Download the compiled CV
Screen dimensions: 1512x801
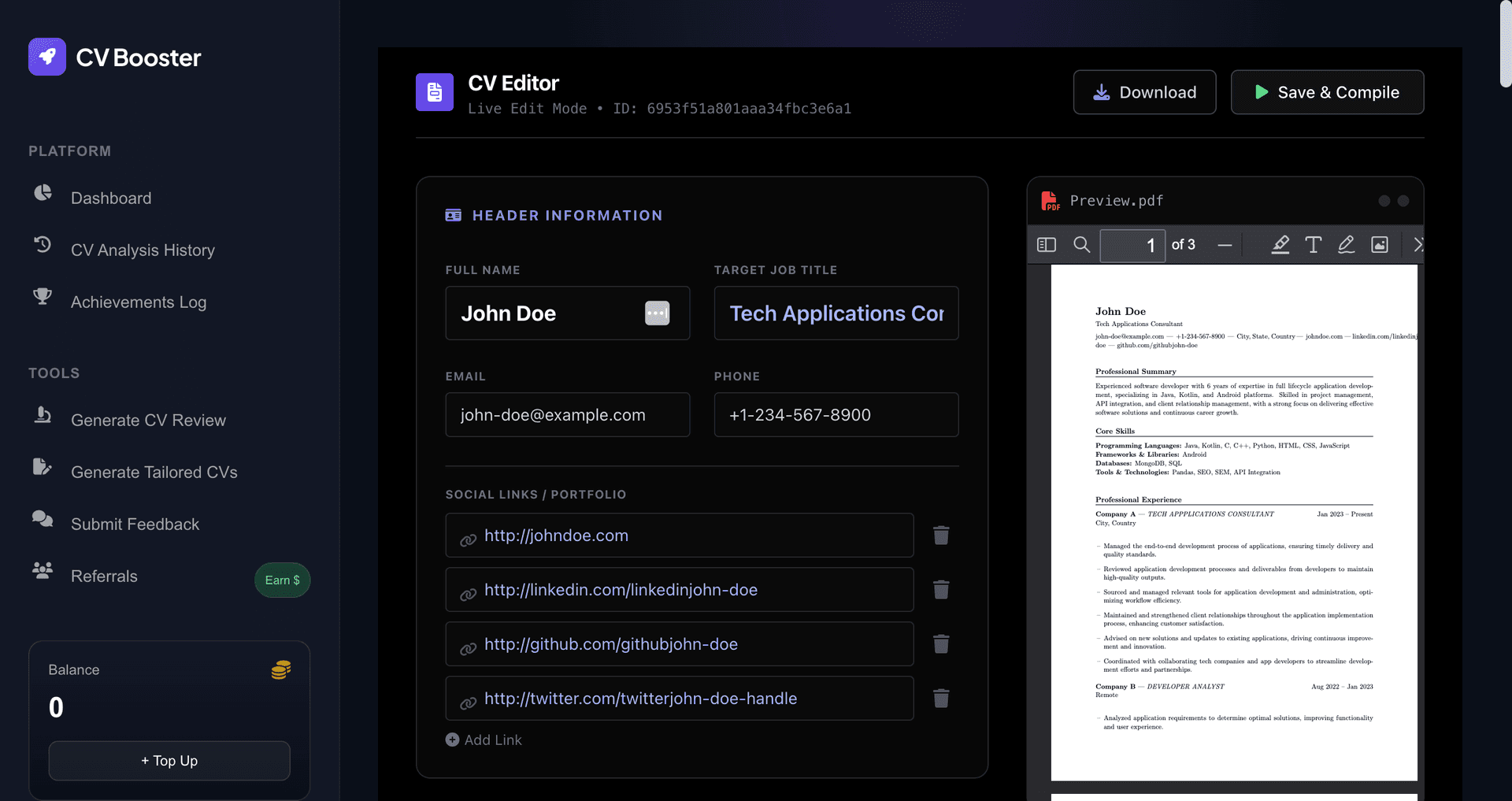click(x=1144, y=92)
